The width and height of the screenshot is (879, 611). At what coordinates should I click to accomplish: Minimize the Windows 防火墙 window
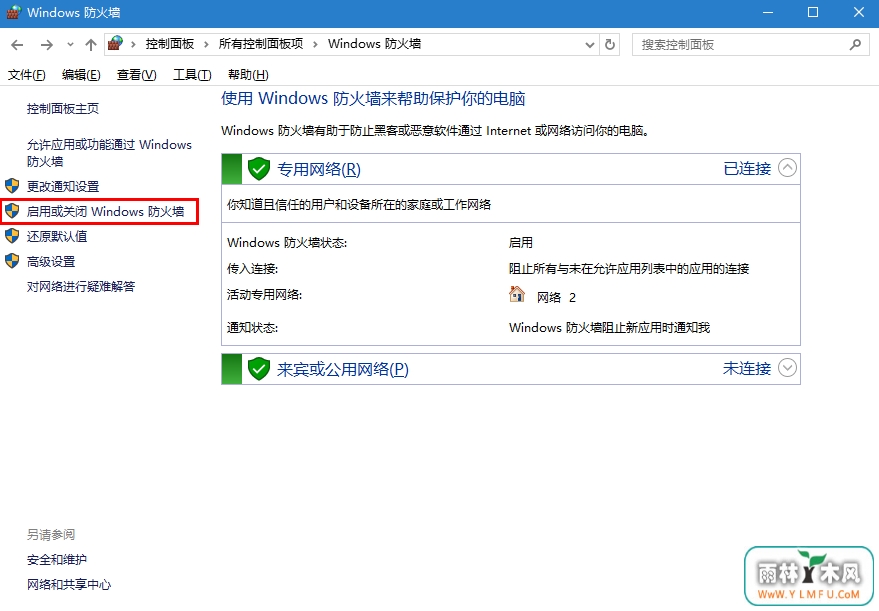tap(768, 12)
